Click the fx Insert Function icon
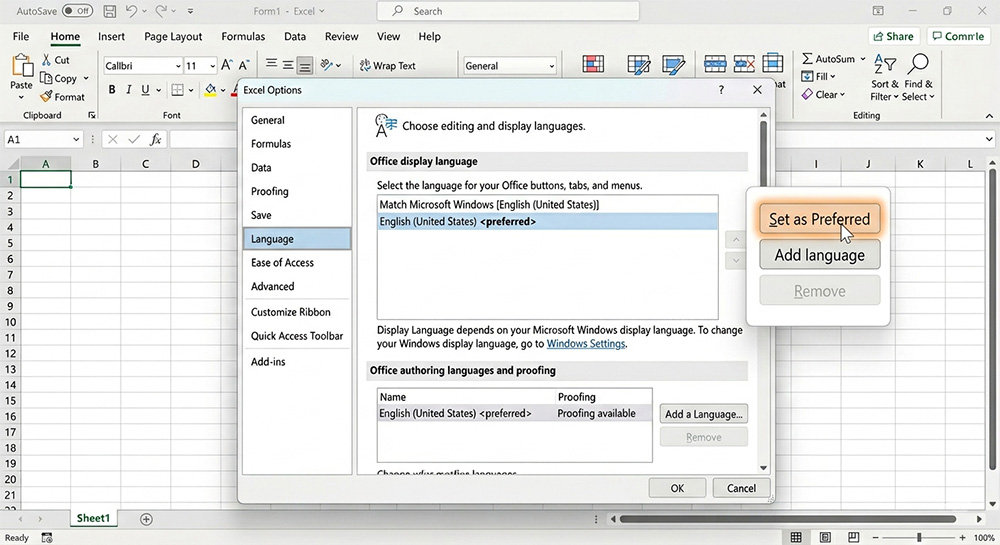The width and height of the screenshot is (1000, 545). tap(155, 139)
